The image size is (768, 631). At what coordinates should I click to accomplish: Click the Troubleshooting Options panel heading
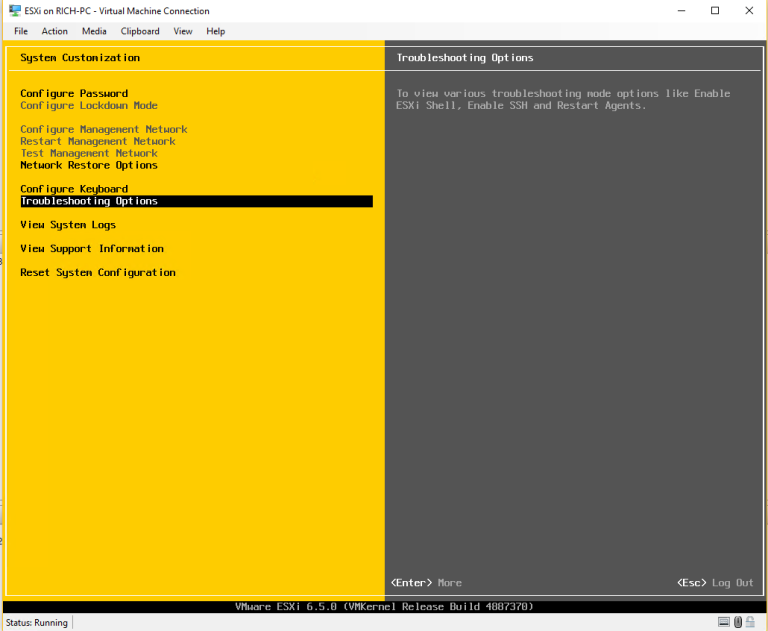coord(465,58)
